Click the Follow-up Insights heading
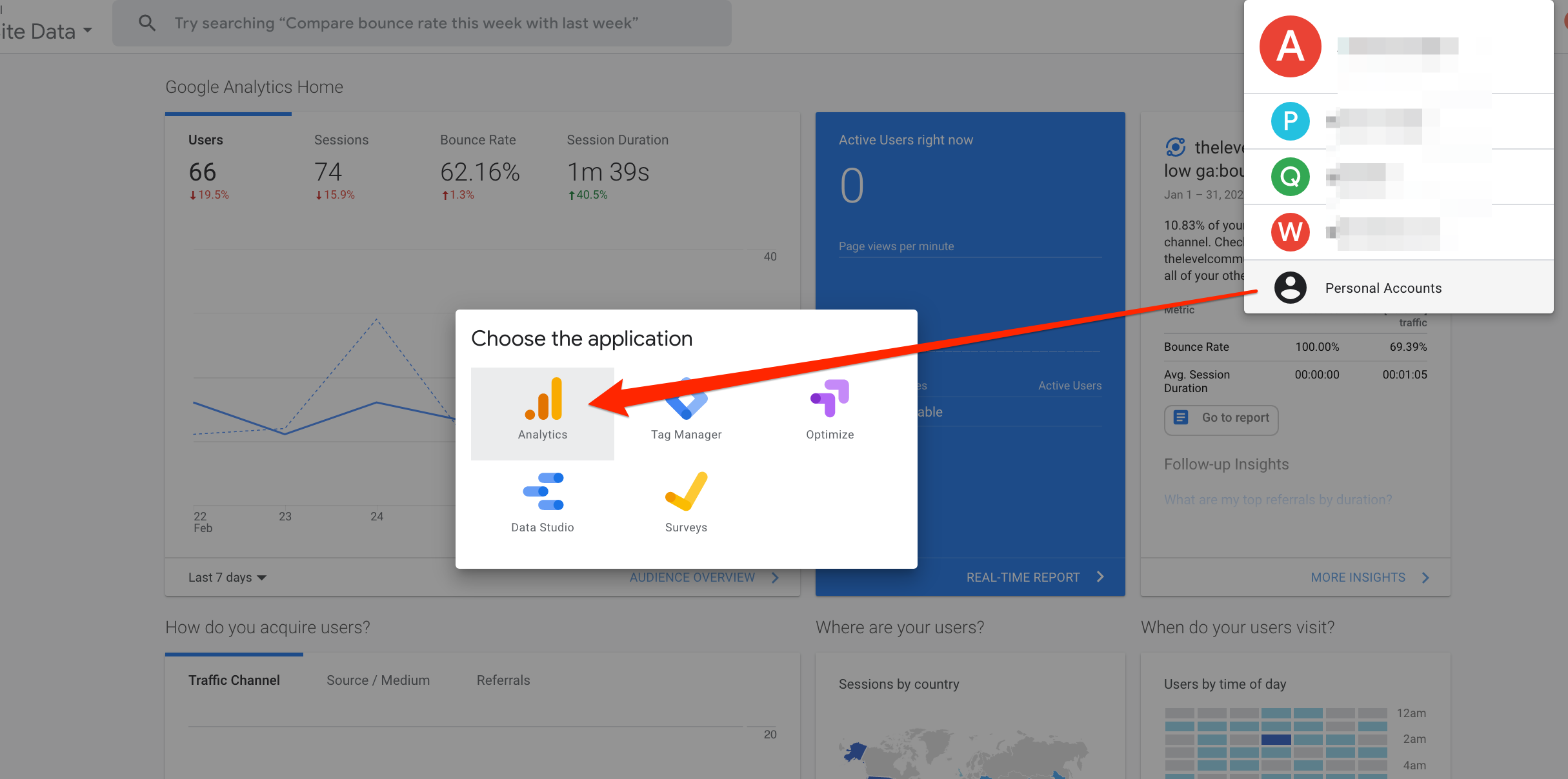Viewport: 1568px width, 779px height. [x=1226, y=464]
